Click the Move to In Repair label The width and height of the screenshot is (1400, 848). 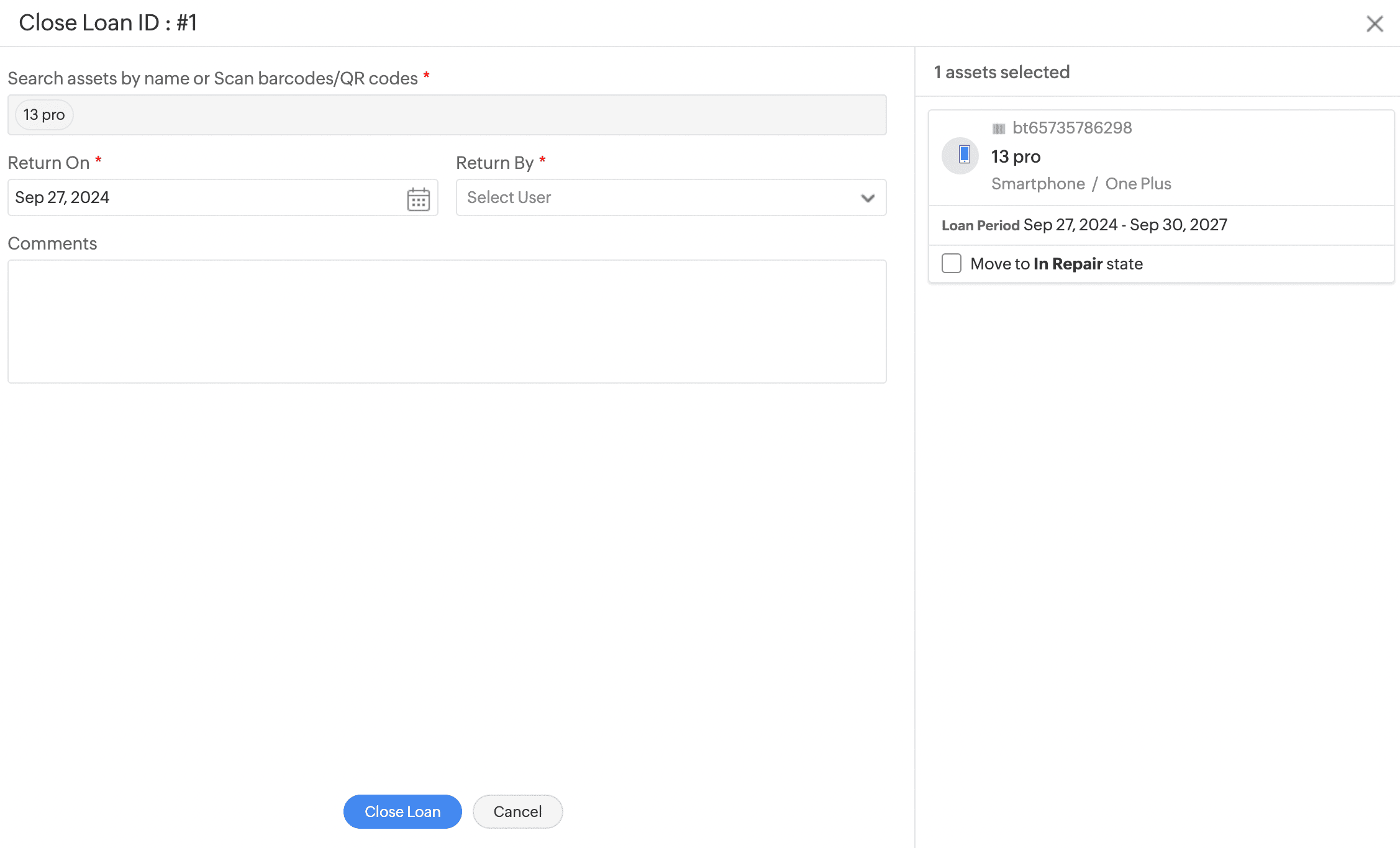pyautogui.click(x=1056, y=264)
